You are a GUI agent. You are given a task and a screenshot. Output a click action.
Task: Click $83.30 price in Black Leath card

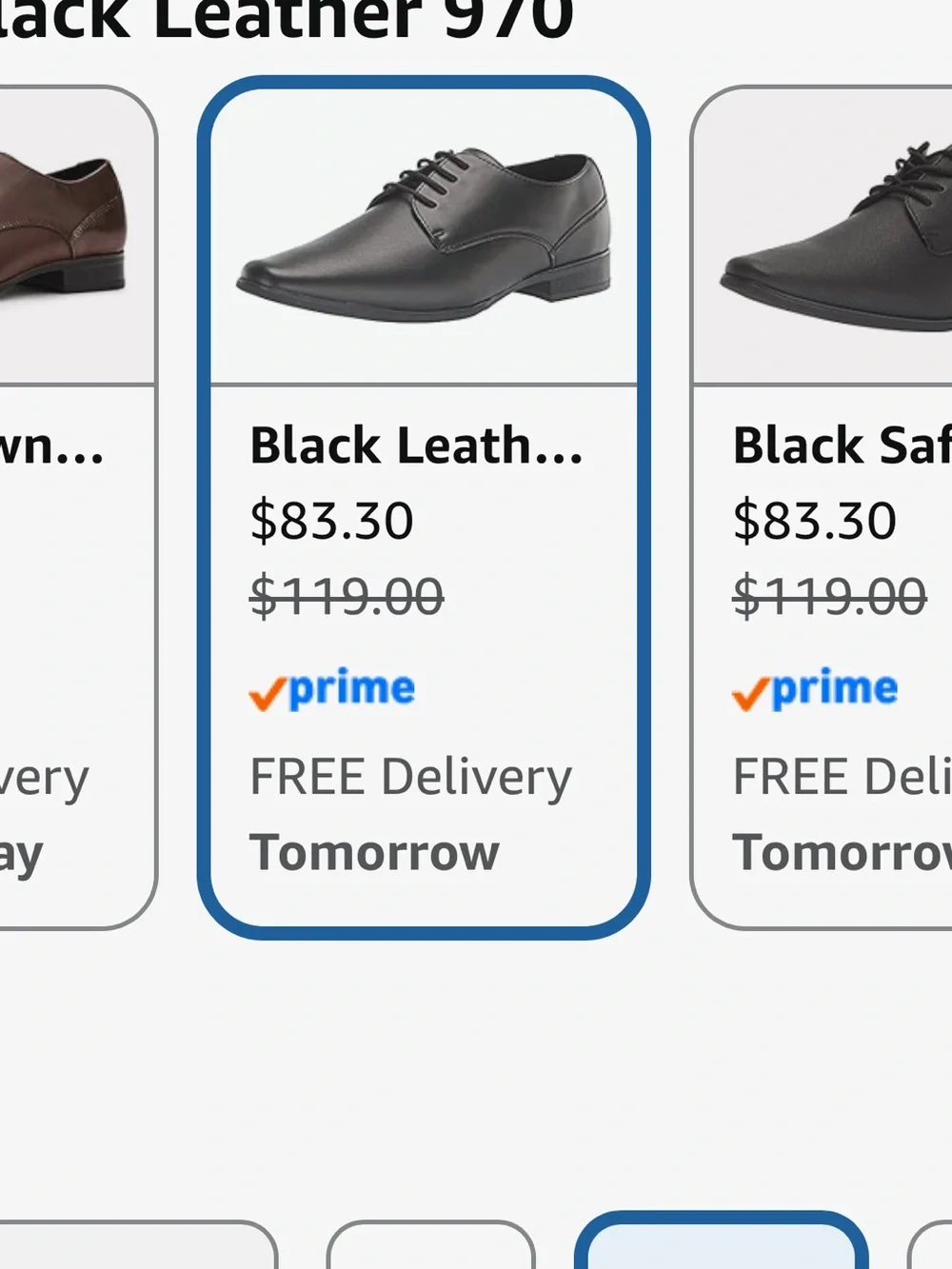(x=331, y=521)
